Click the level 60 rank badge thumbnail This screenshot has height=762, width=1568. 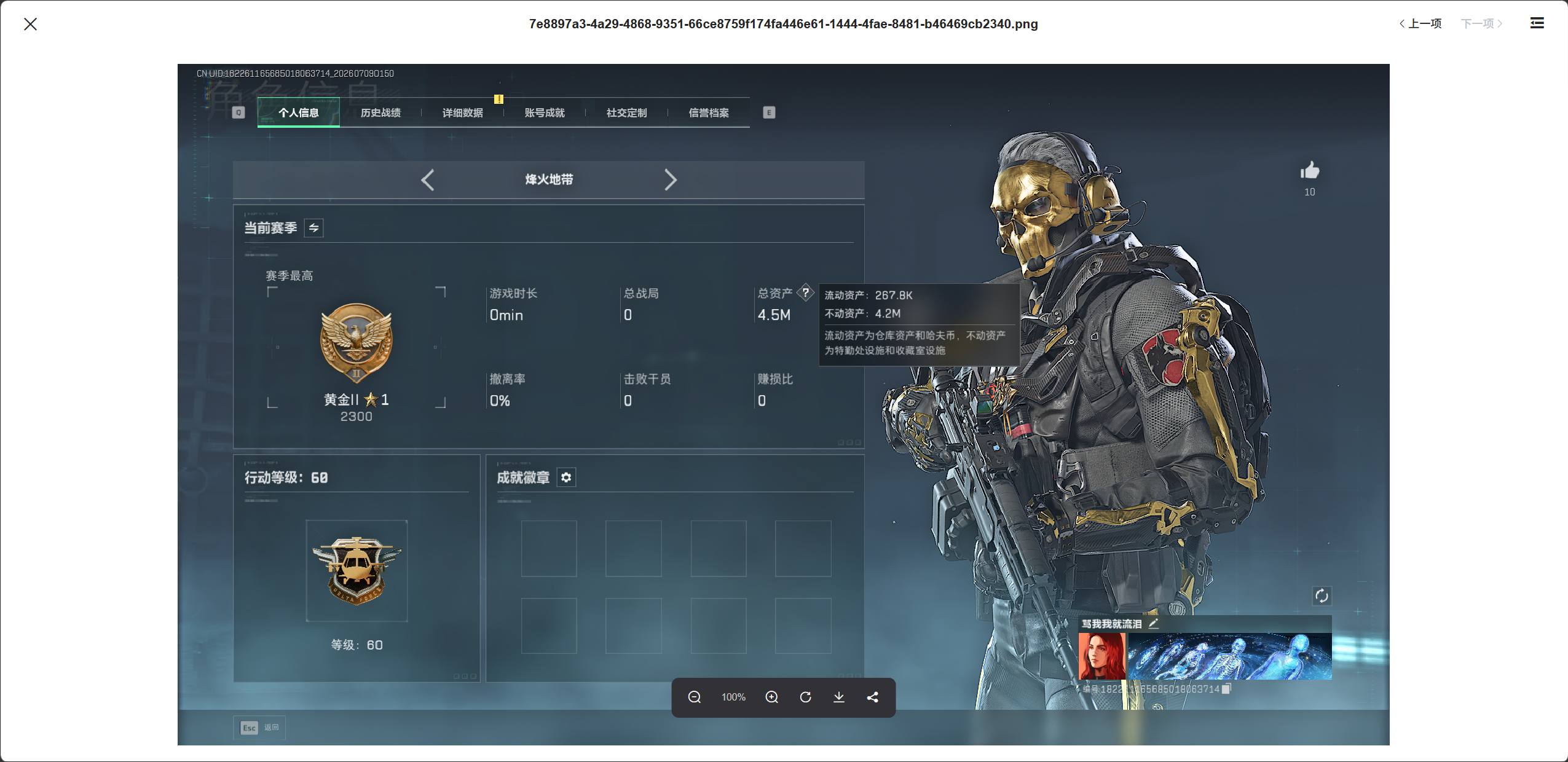click(x=357, y=571)
